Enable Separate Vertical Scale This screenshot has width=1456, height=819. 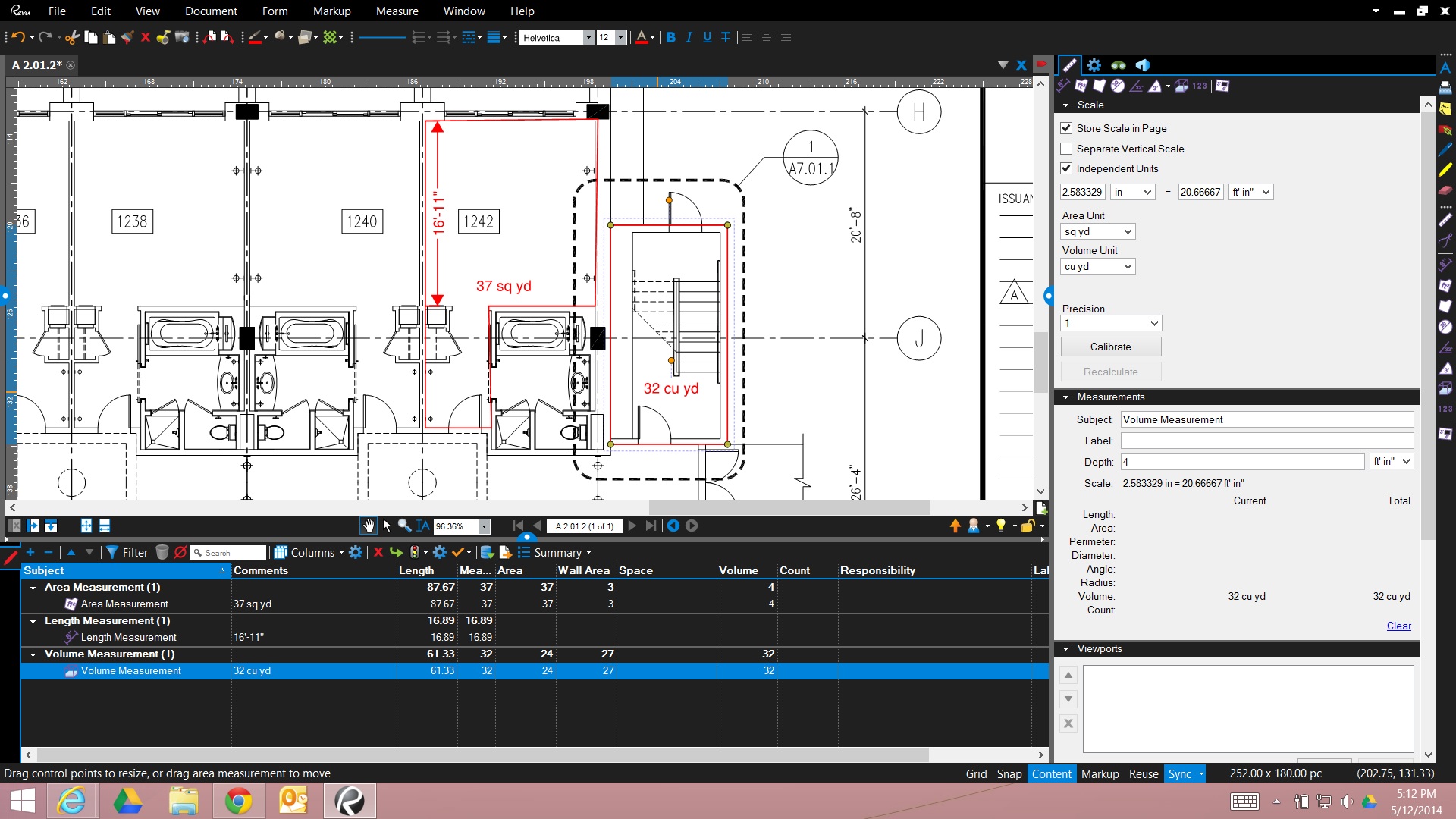tap(1066, 149)
